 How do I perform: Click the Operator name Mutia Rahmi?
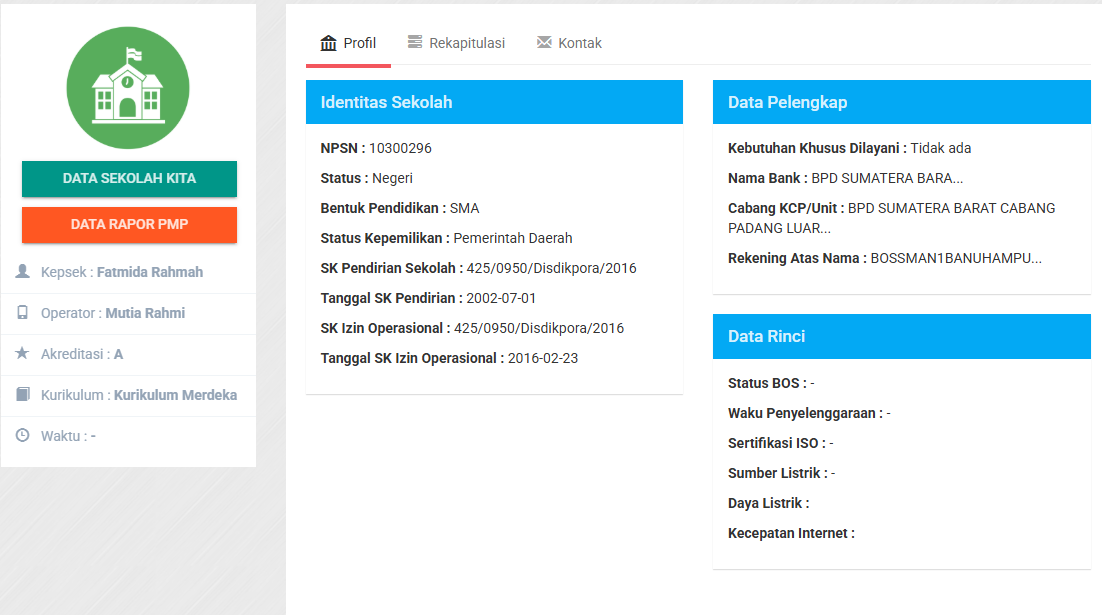click(x=145, y=313)
